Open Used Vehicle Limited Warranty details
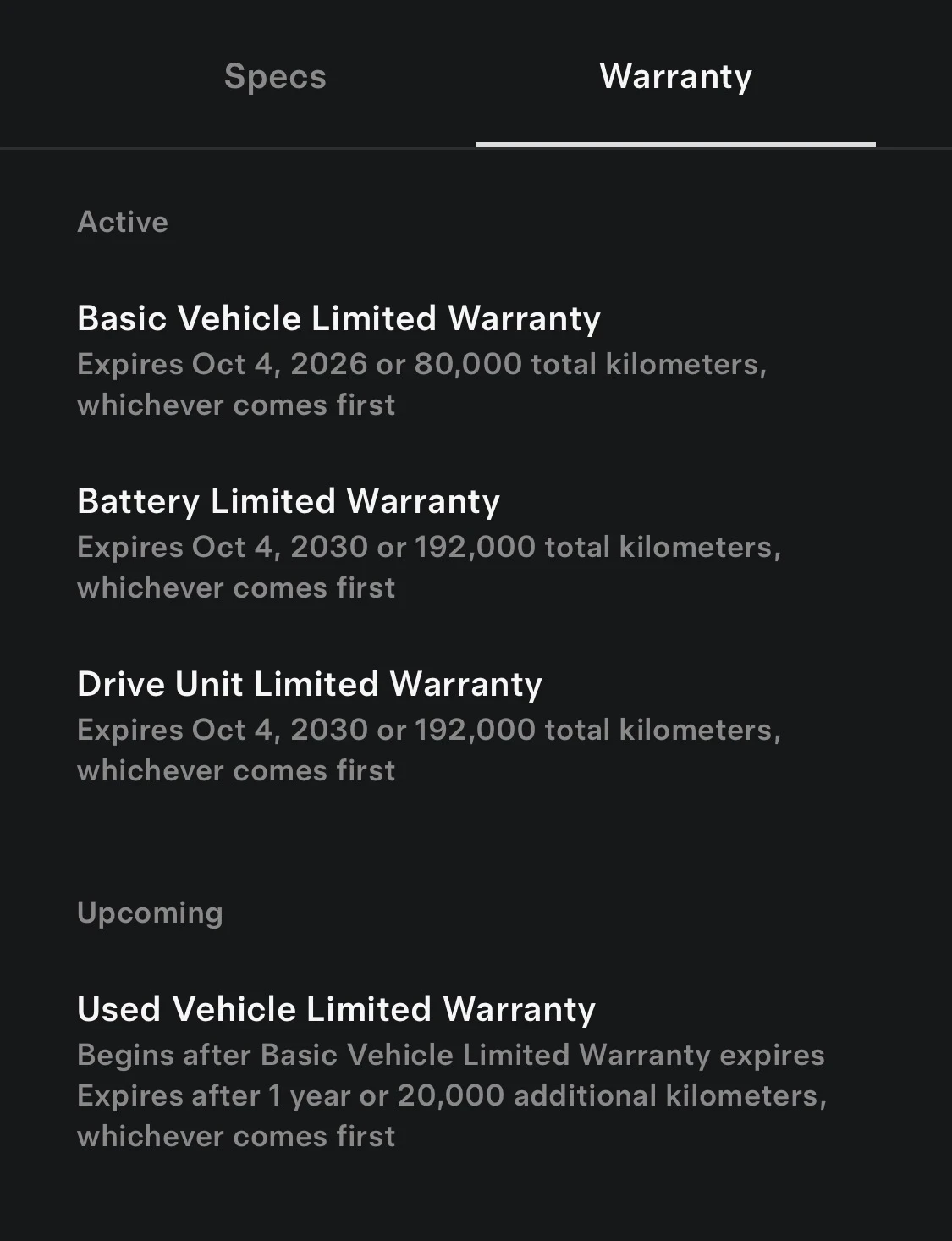This screenshot has width=952, height=1241. point(336,1009)
